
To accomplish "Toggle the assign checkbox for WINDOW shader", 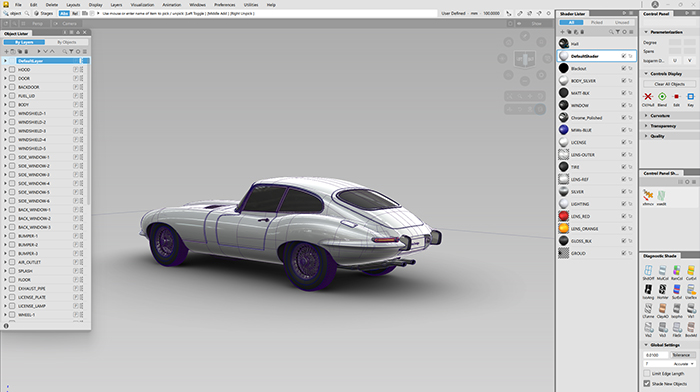I will 624,105.
